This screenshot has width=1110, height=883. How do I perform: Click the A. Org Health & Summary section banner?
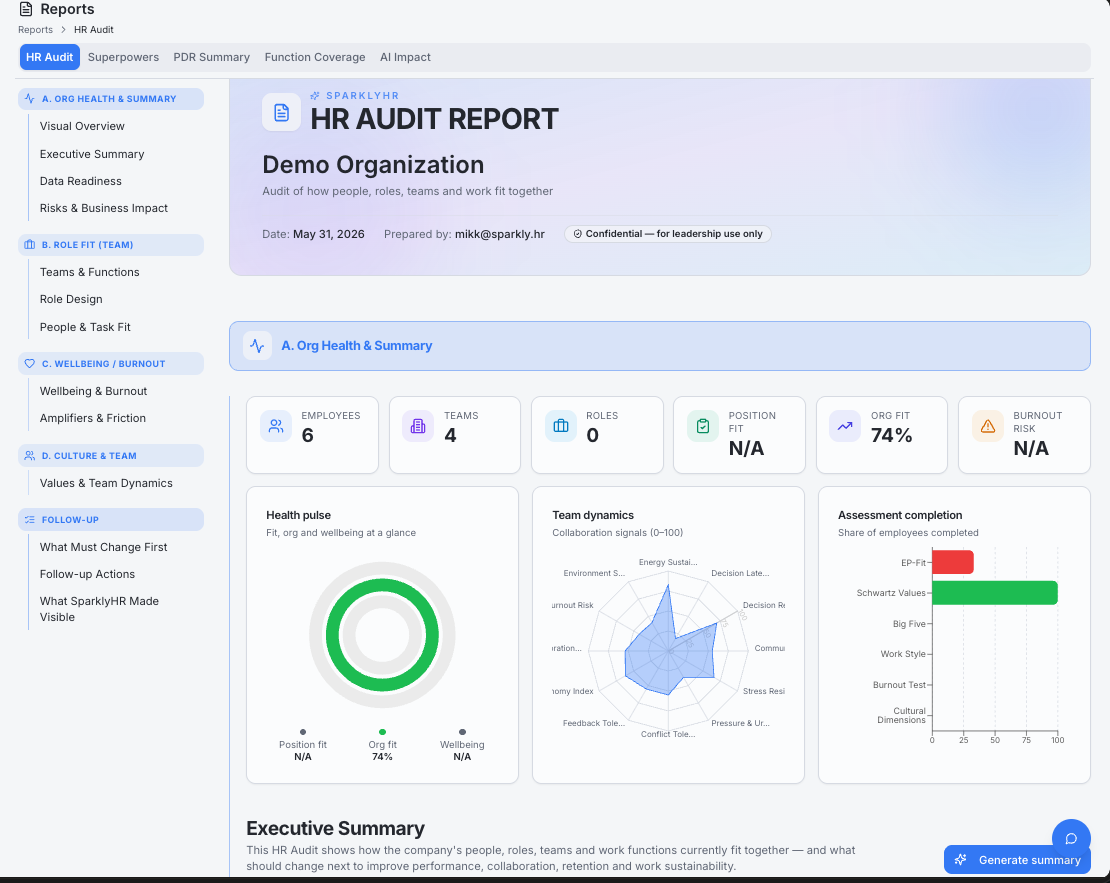[660, 346]
